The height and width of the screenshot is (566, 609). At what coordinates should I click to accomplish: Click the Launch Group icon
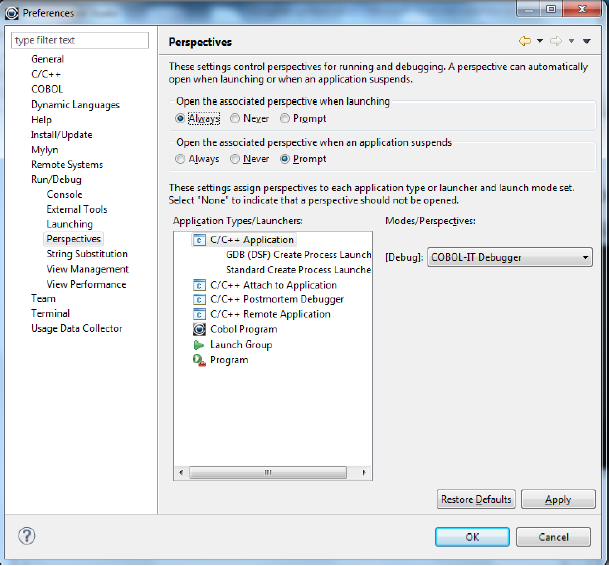click(199, 345)
